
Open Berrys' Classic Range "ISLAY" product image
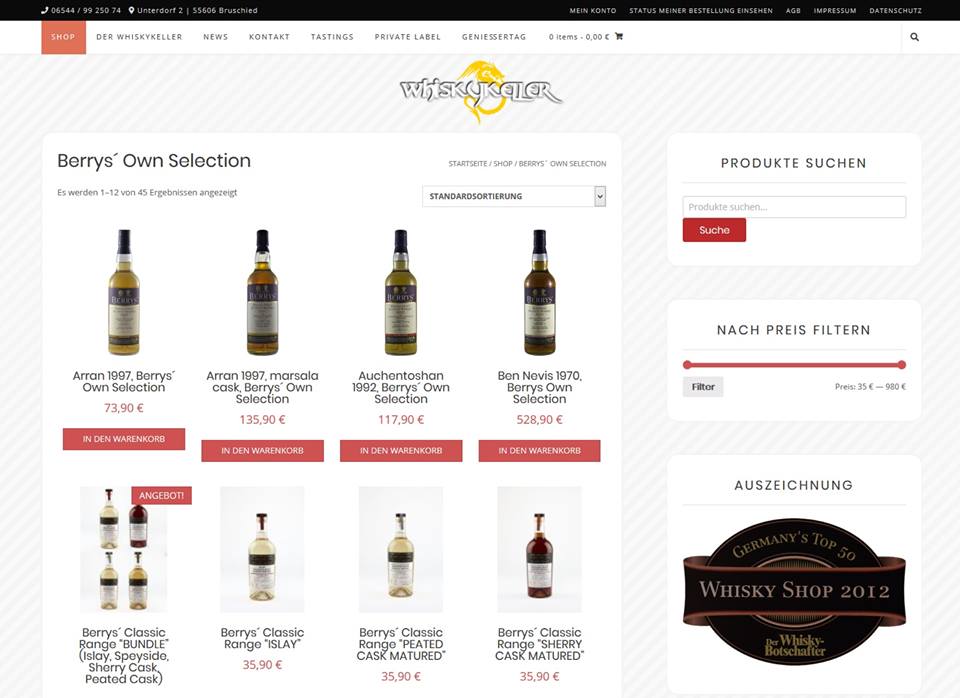coord(262,549)
